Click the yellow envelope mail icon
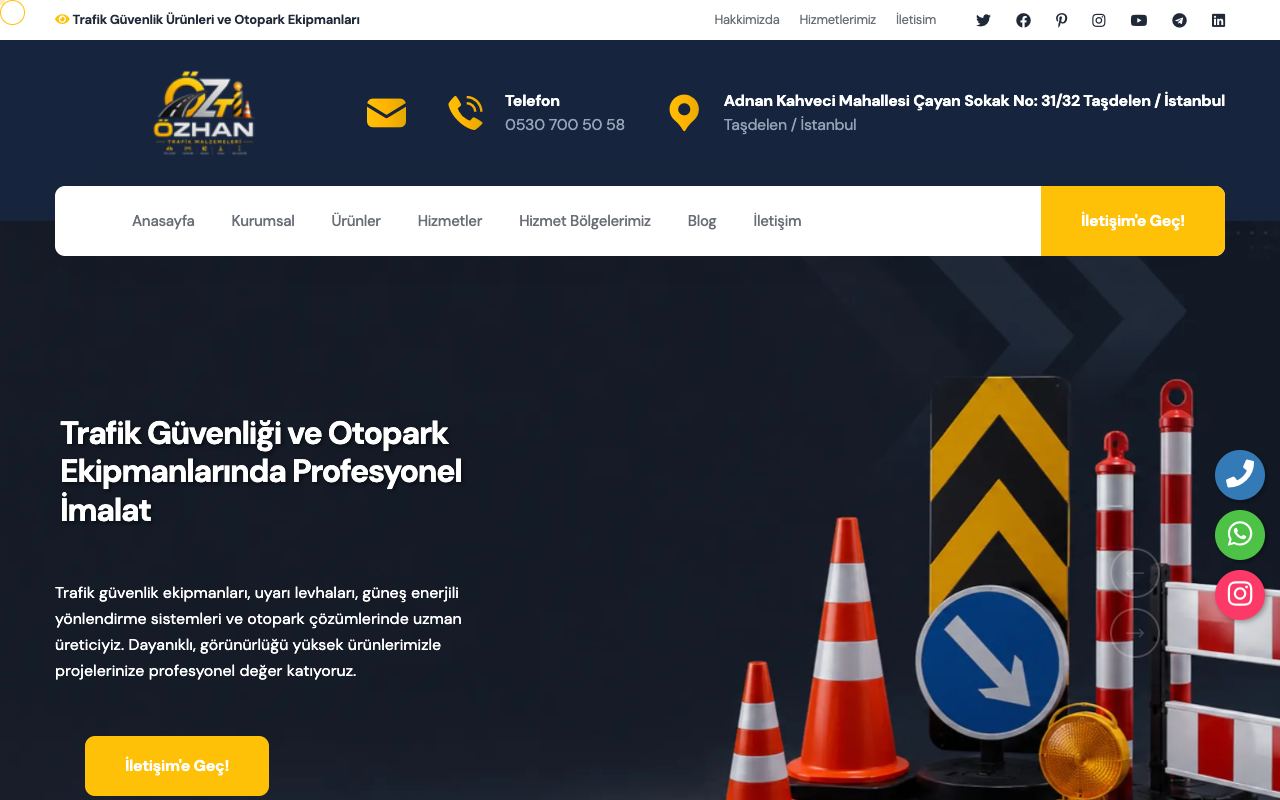 coord(386,113)
